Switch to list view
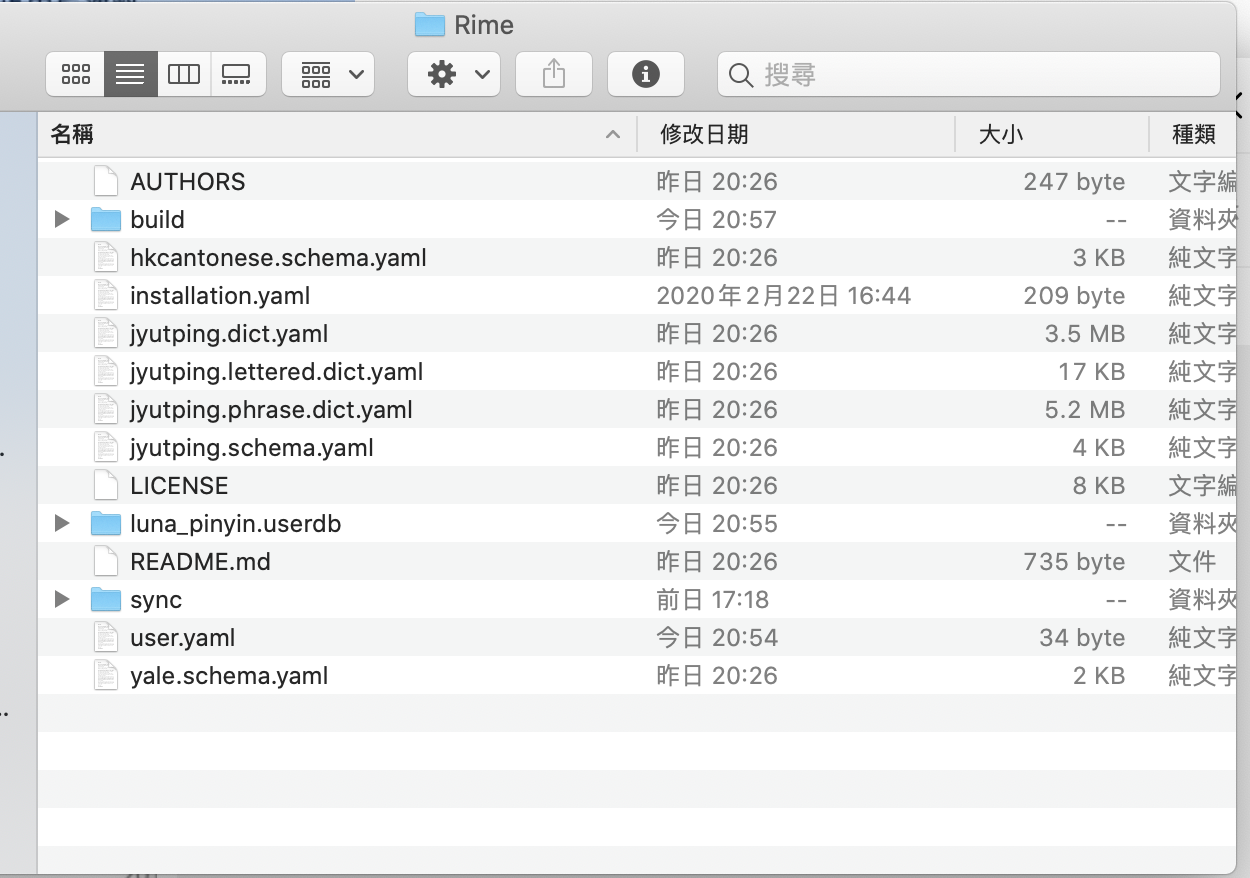1250x878 pixels. tap(130, 74)
